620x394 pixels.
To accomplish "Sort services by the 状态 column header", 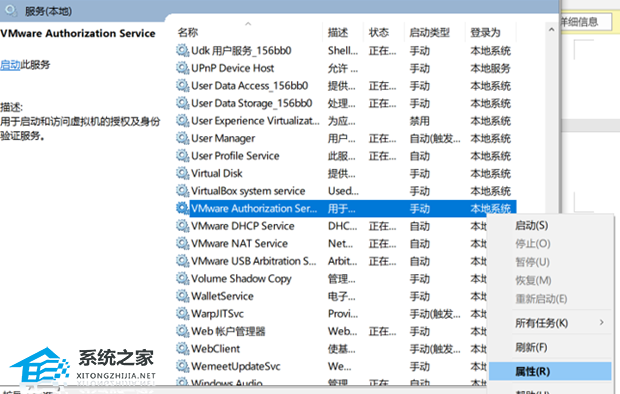I will [379, 32].
